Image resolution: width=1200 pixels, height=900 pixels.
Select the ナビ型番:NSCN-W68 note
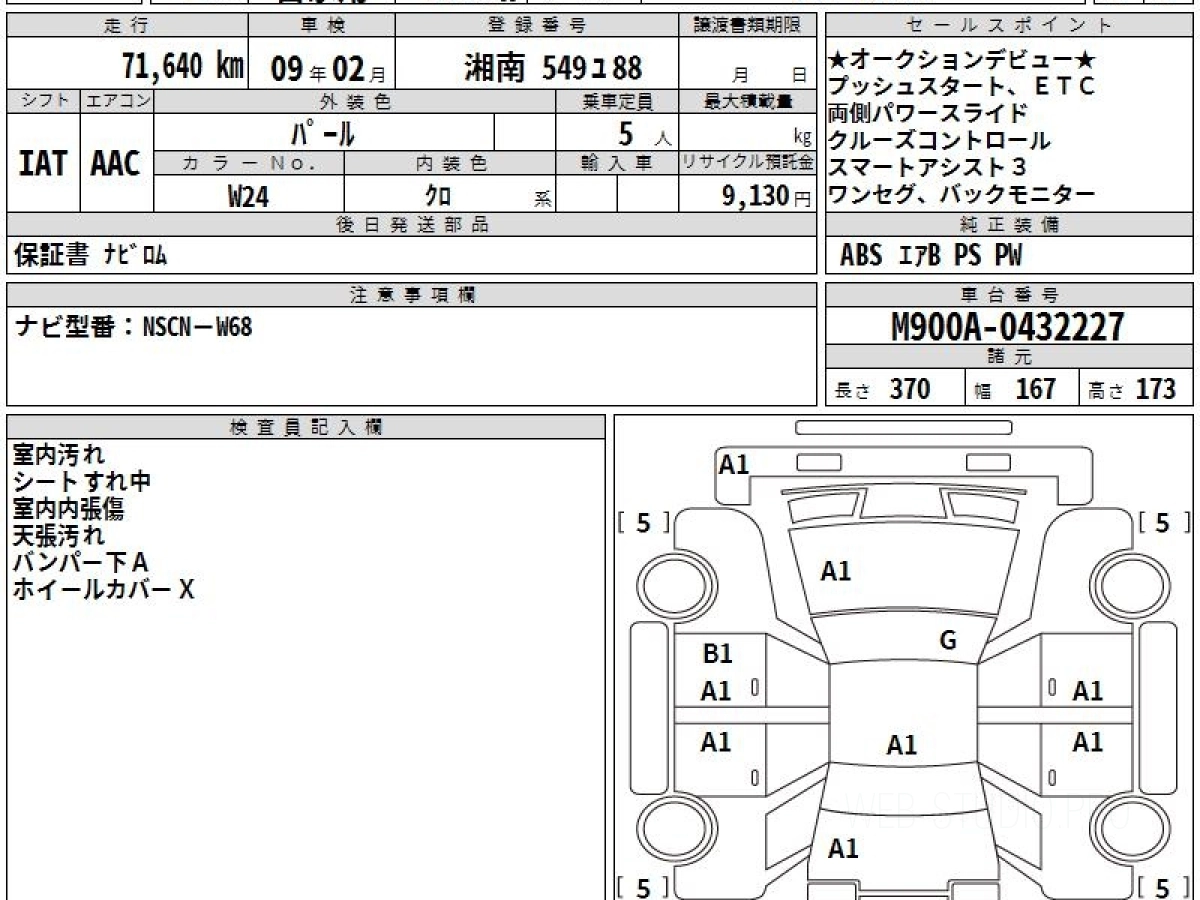pyautogui.click(x=133, y=326)
